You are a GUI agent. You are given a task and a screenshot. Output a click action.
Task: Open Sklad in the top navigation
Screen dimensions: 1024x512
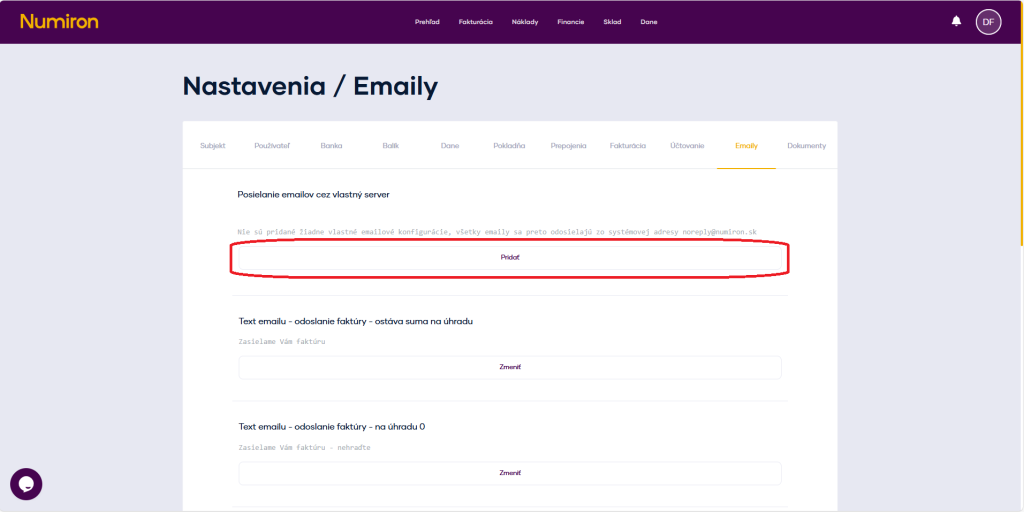click(612, 22)
